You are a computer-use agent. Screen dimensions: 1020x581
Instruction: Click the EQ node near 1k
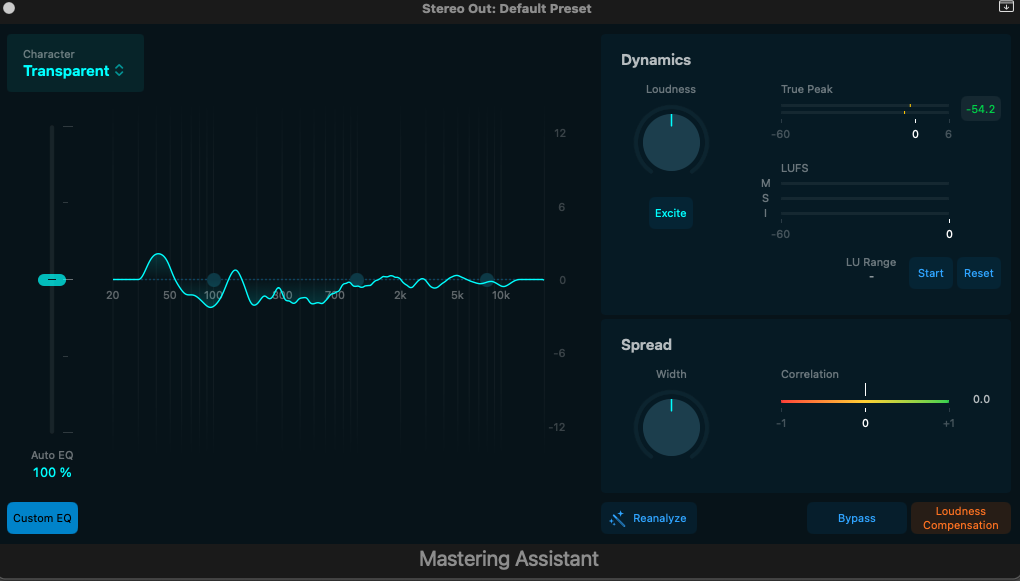[x=356, y=280]
